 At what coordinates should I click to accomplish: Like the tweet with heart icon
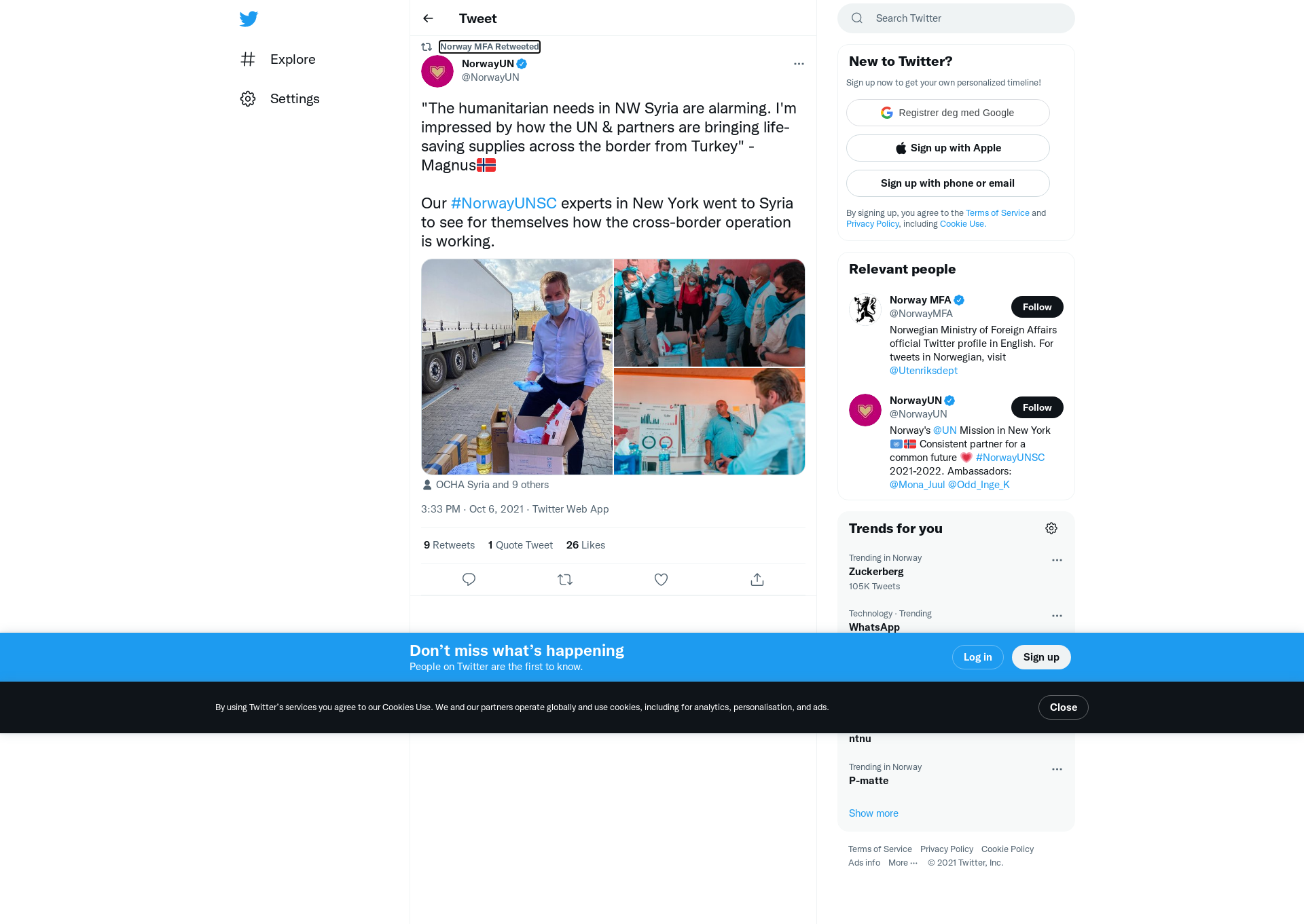tap(661, 579)
